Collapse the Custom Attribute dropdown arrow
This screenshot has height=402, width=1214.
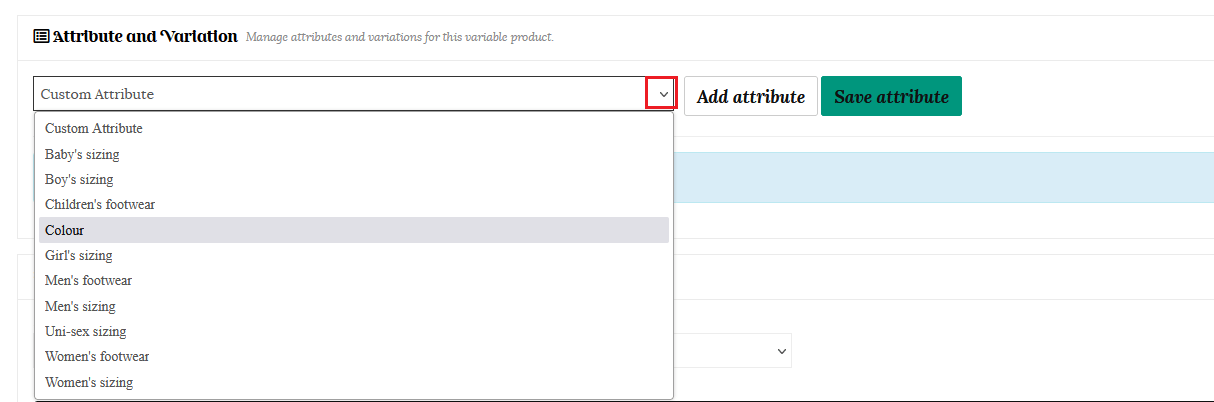coord(662,93)
